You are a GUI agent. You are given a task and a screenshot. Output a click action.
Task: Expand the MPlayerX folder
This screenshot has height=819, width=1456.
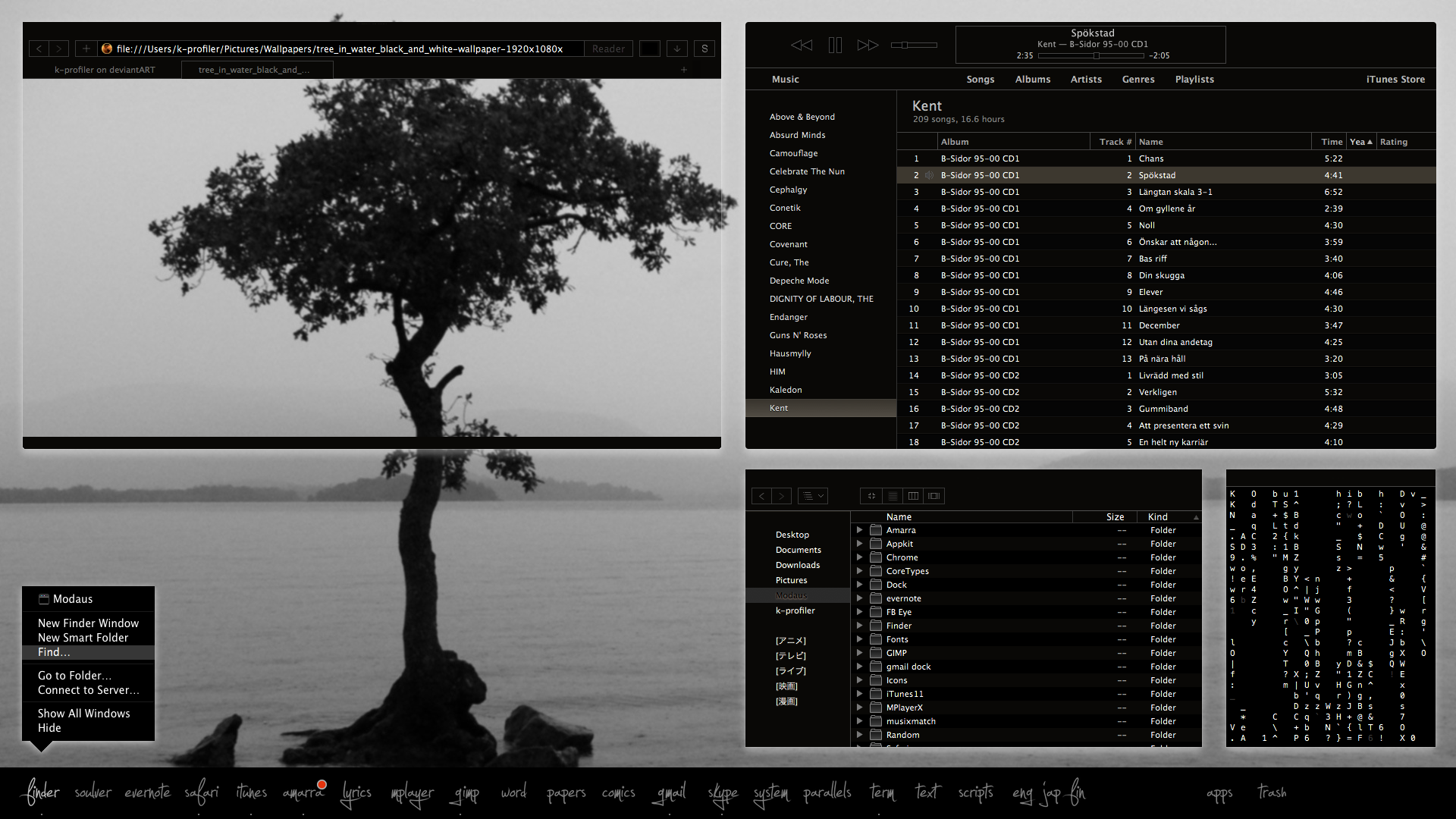click(x=859, y=708)
